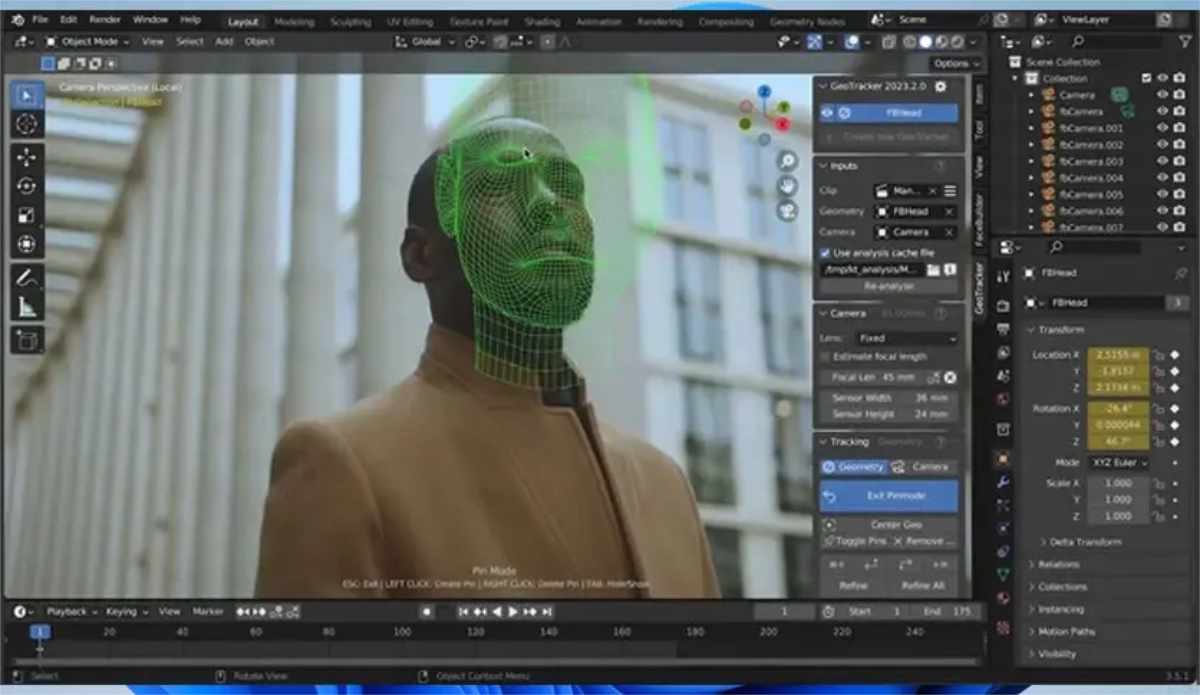Click the Center Geo button
The height and width of the screenshot is (695, 1200).
click(889, 524)
